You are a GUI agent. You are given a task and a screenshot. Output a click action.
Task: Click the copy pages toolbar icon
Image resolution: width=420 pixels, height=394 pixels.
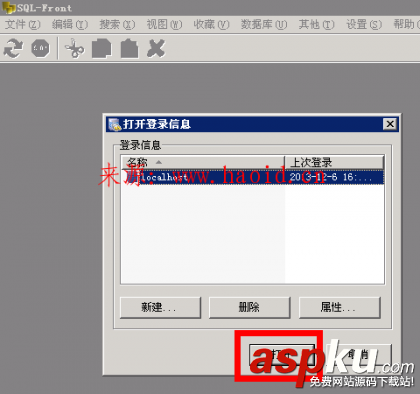tap(102, 49)
